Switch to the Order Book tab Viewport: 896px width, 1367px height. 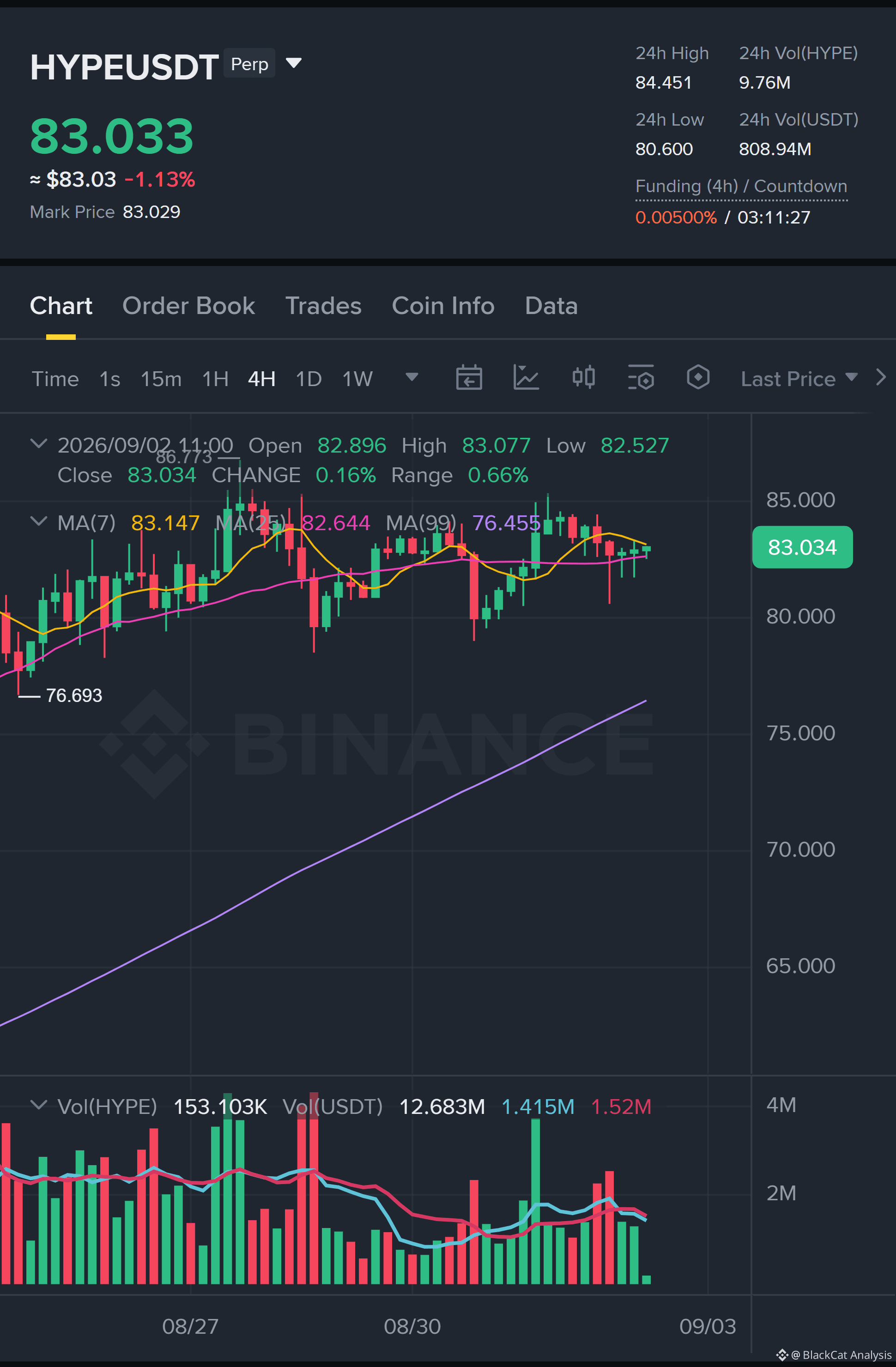point(188,306)
